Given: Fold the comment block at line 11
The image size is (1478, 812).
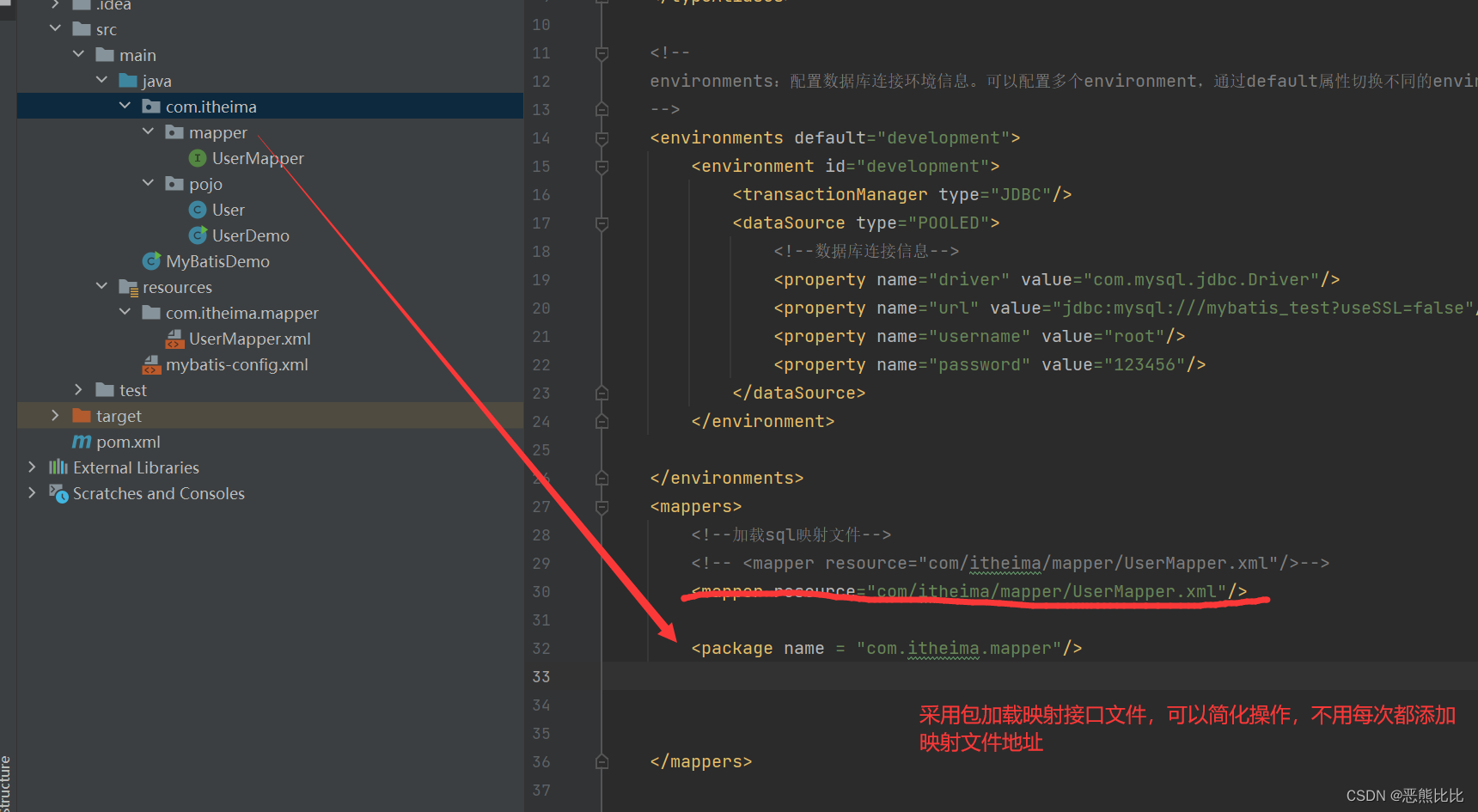Looking at the screenshot, I should 602,53.
